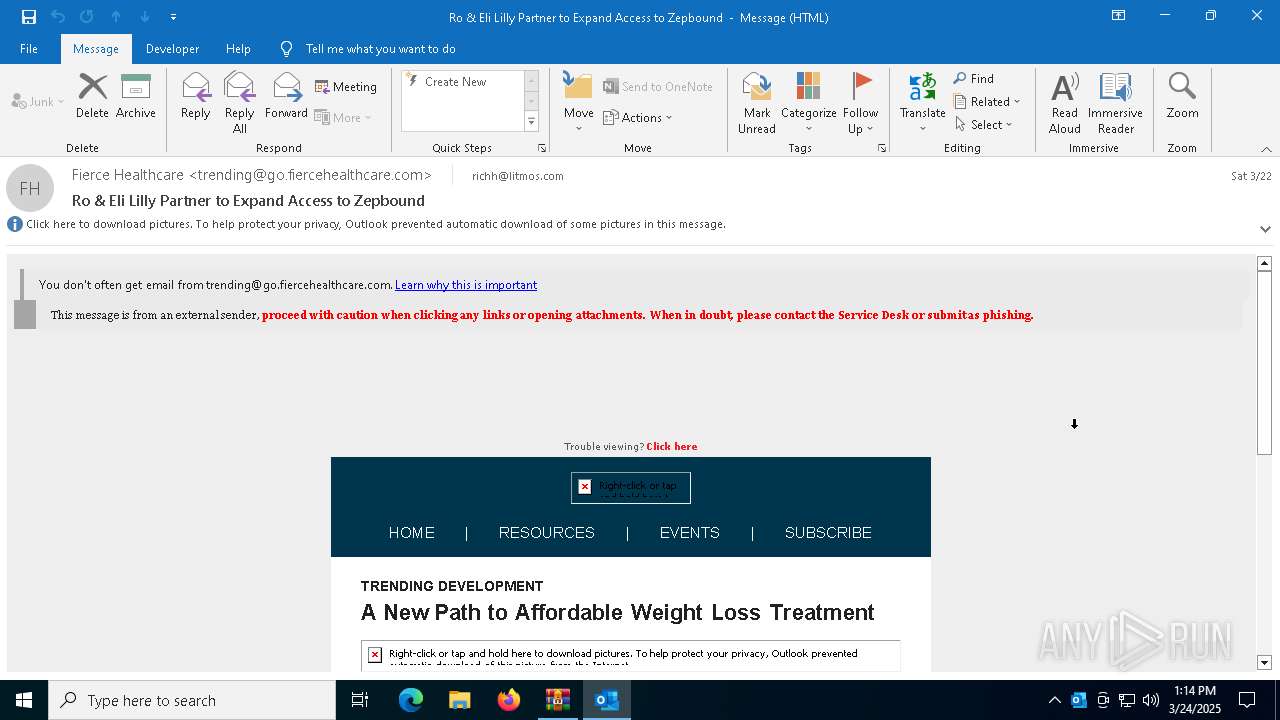
Task: Click the scrollbar up arrow in message
Action: [1264, 263]
